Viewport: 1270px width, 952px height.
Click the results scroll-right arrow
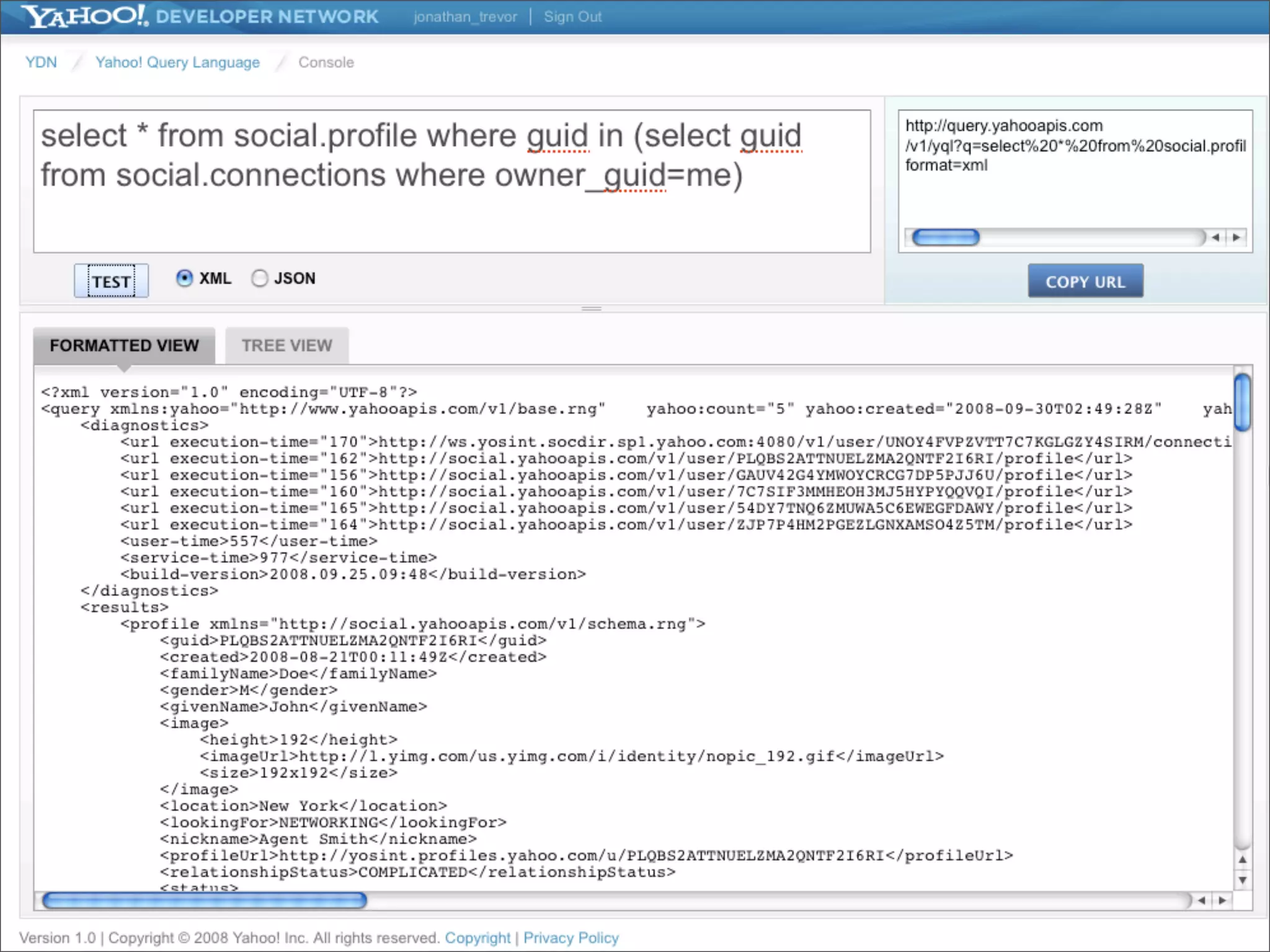pos(1222,901)
